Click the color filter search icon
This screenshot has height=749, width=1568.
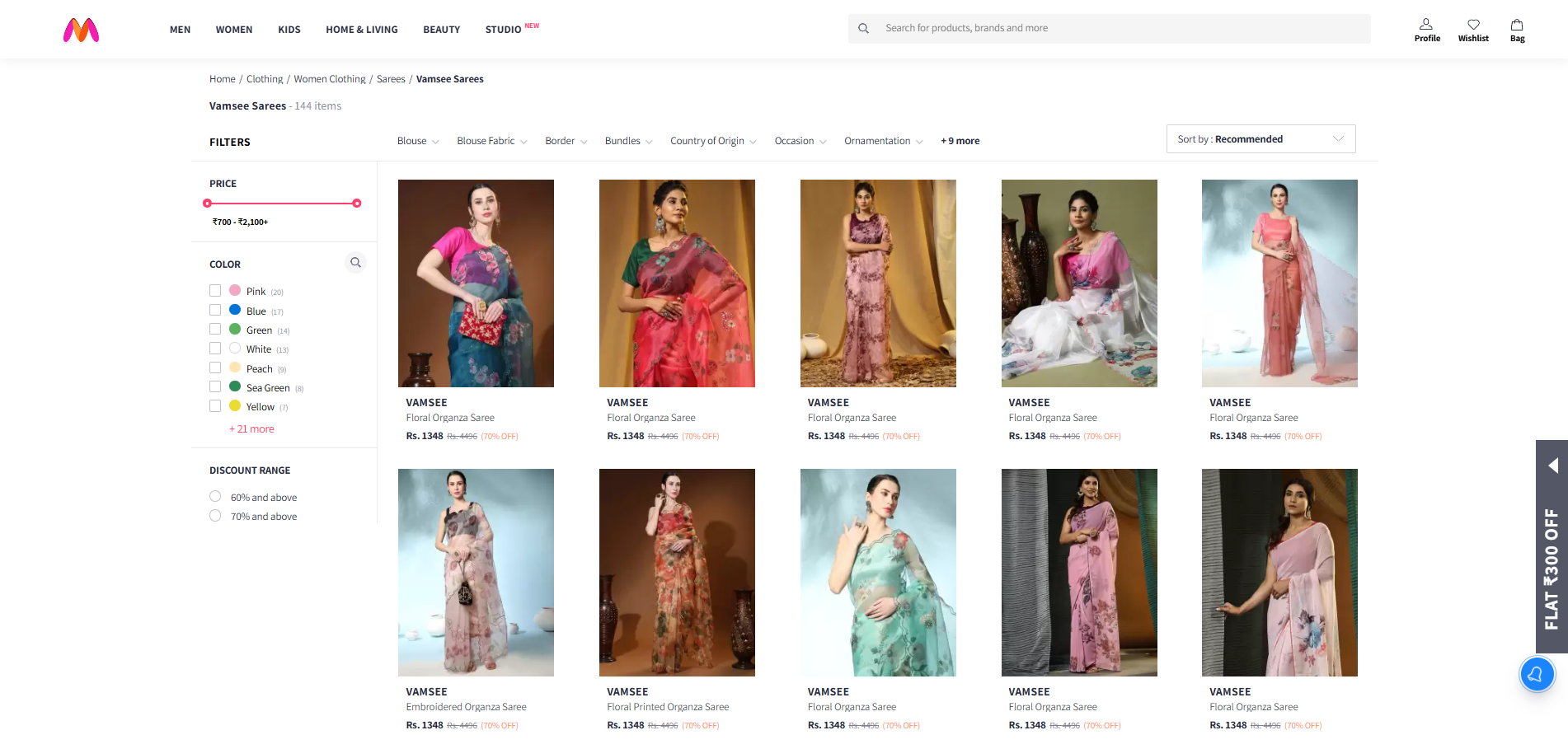tap(355, 263)
